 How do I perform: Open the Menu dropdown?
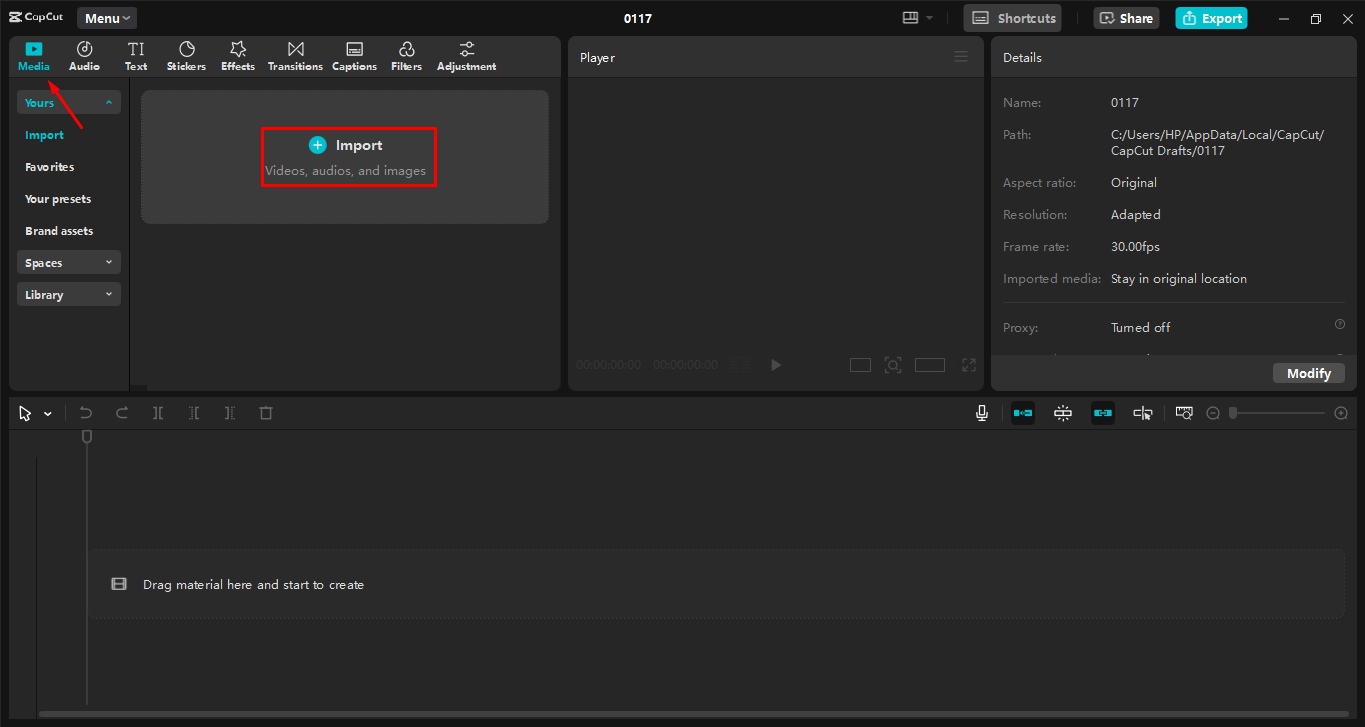pyautogui.click(x=106, y=17)
